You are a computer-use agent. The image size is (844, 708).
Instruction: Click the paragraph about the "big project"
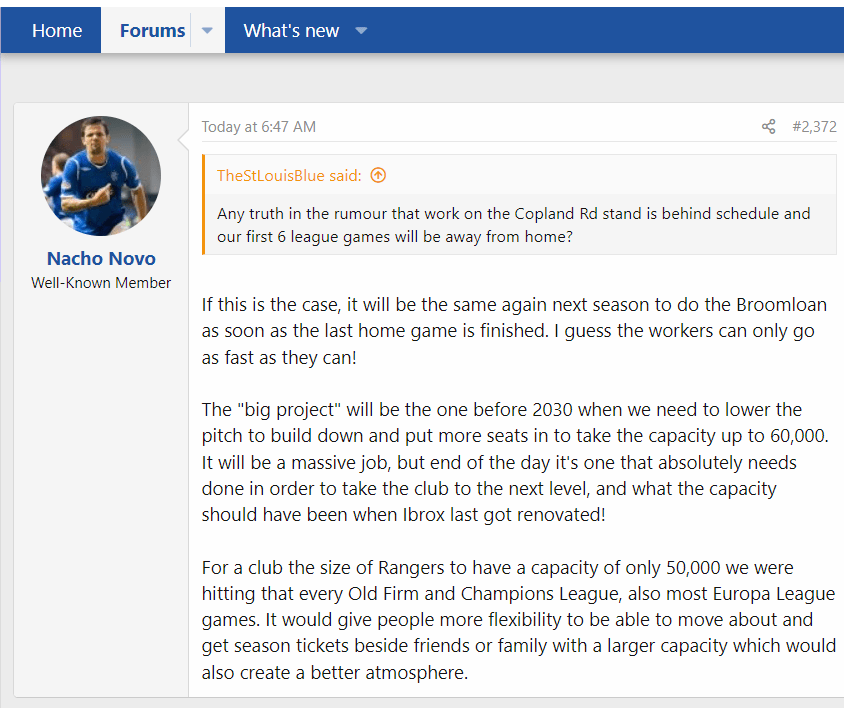pos(515,462)
